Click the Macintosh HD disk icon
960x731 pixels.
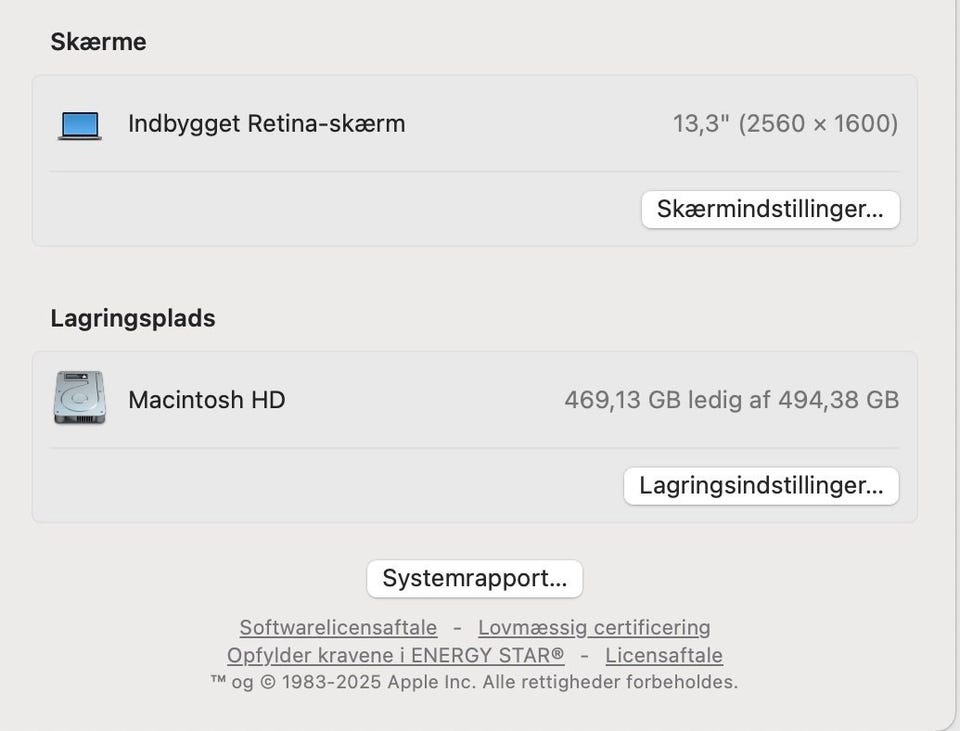80,399
